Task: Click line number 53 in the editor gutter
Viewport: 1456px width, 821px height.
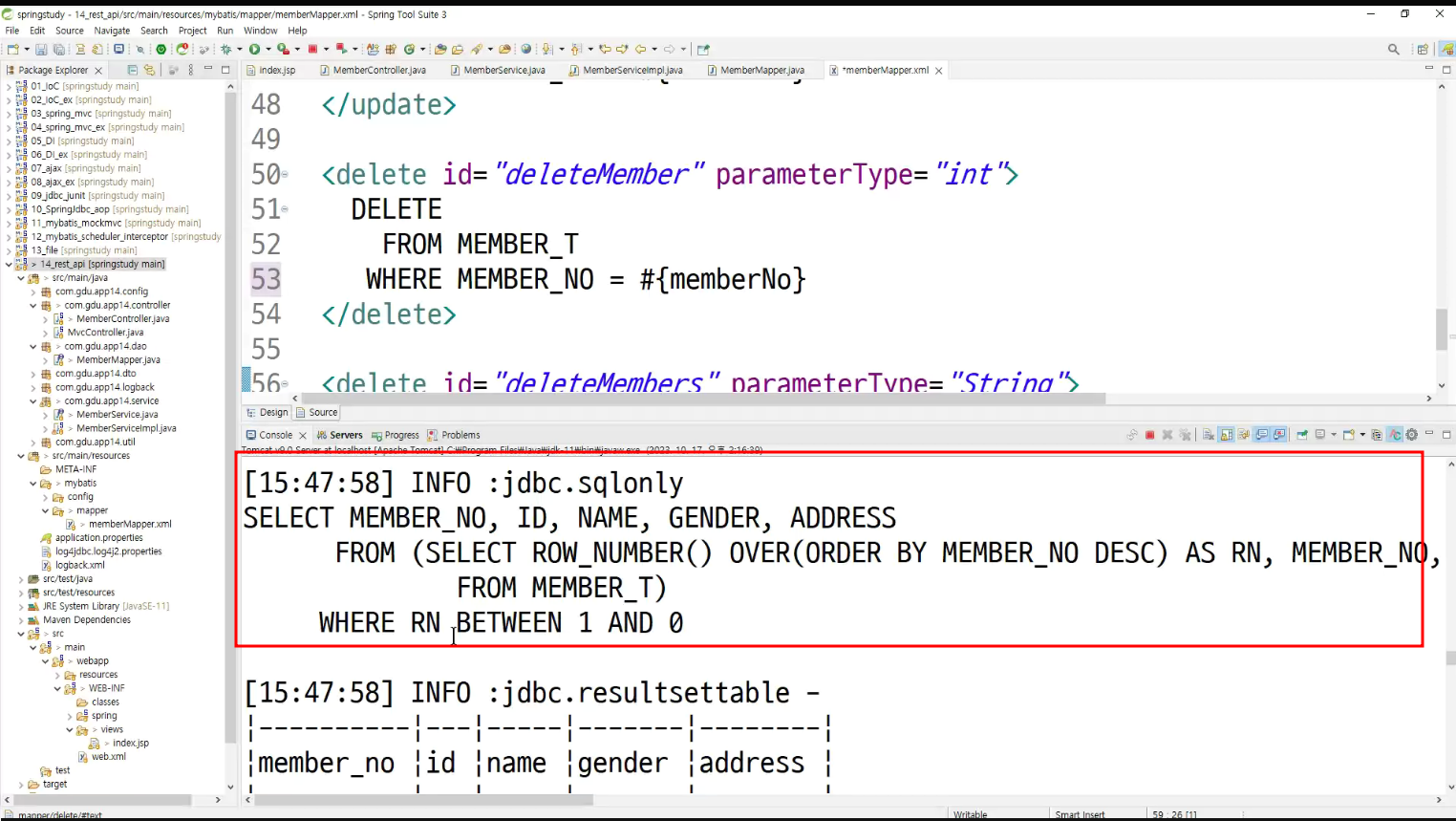Action: (266, 279)
